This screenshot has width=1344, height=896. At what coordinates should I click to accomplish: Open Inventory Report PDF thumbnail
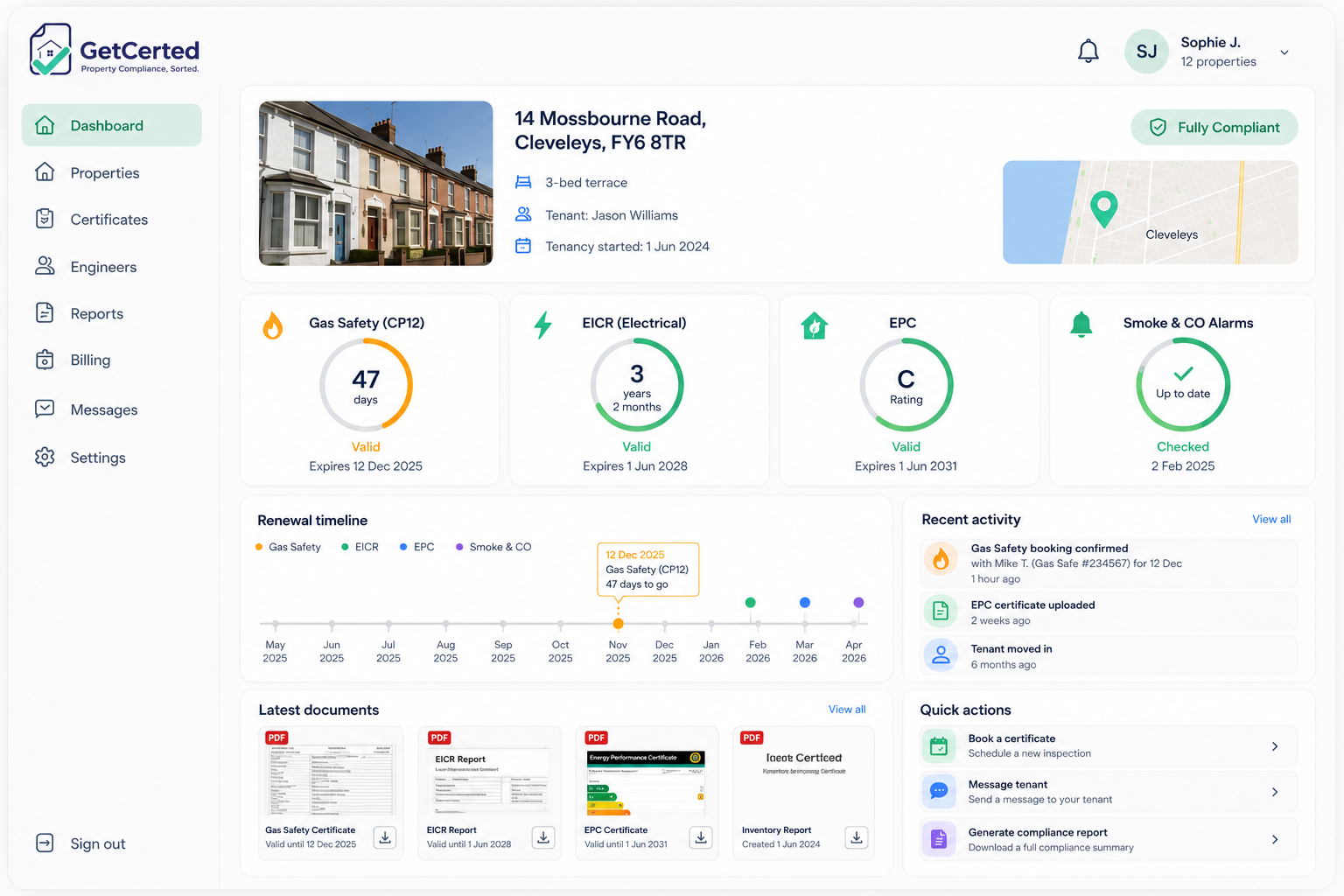(x=804, y=773)
